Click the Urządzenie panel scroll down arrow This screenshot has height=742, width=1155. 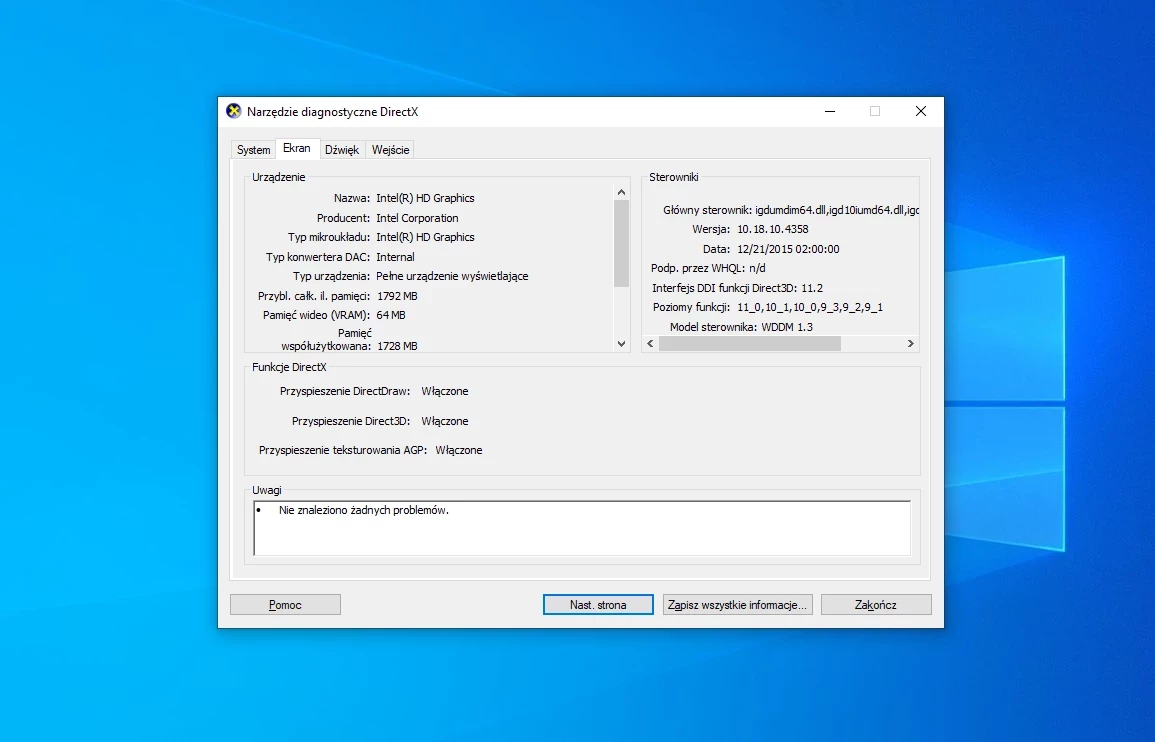(622, 343)
